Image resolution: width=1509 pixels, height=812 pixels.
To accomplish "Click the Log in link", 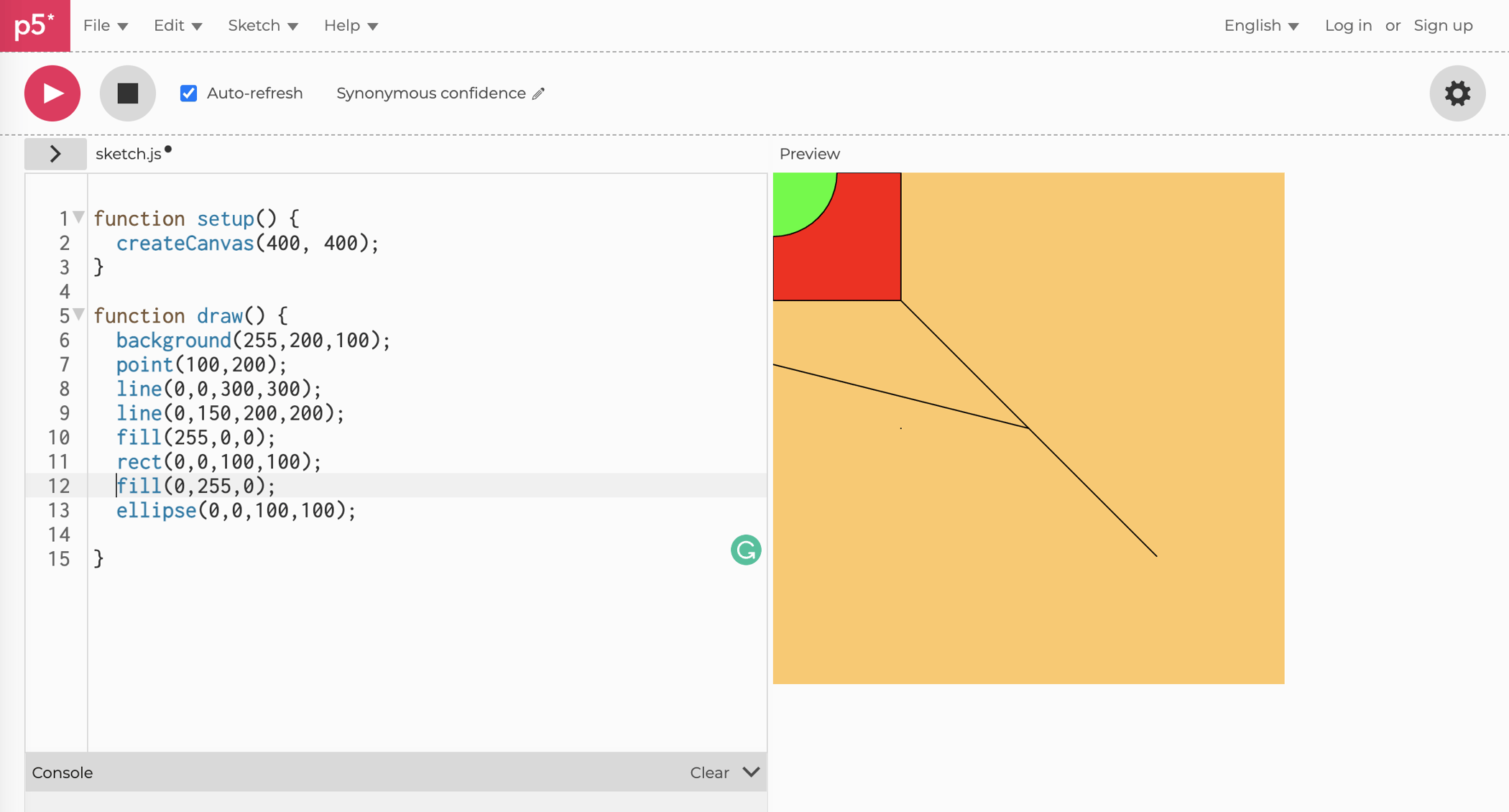I will (1348, 26).
